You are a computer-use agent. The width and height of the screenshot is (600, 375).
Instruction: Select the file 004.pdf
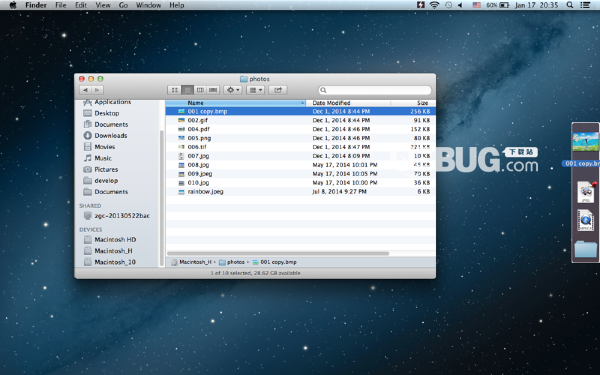pyautogui.click(x=300, y=129)
